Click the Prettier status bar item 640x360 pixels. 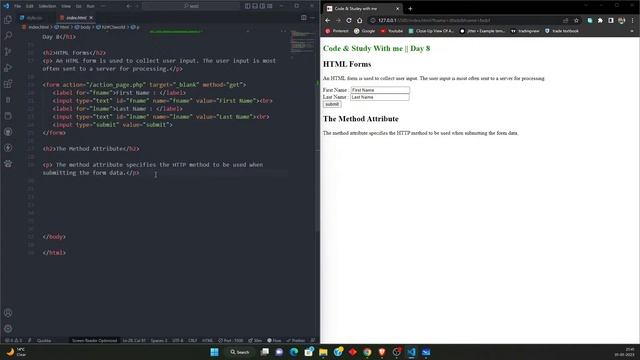pos(296,340)
